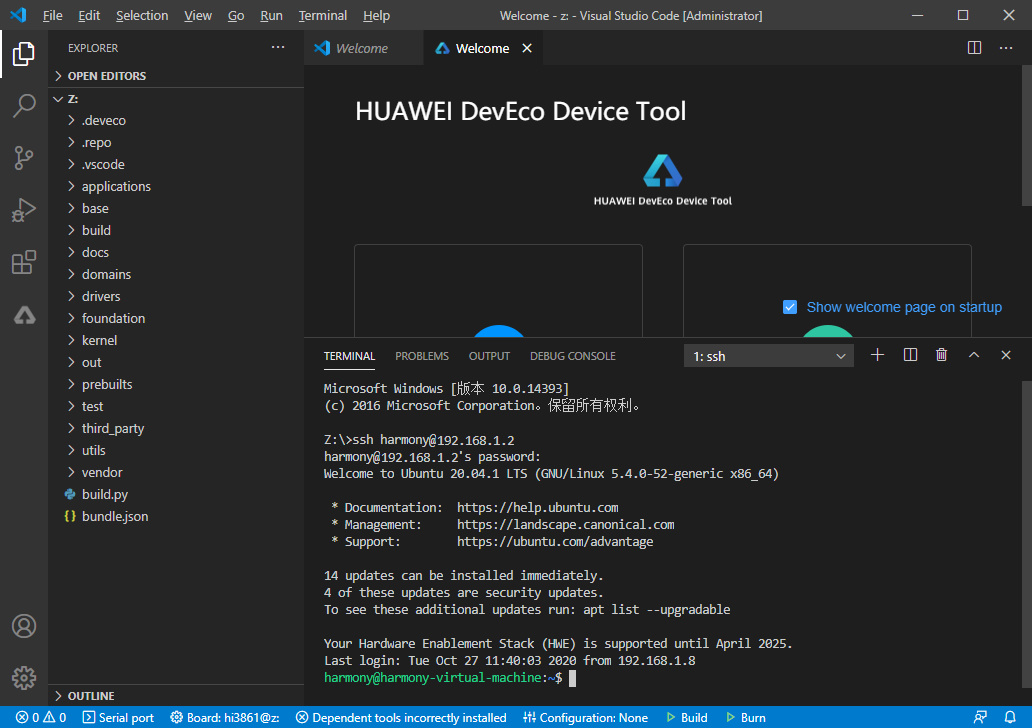Open build.py file in explorer
Screen dimensions: 1032x728
tap(104, 494)
